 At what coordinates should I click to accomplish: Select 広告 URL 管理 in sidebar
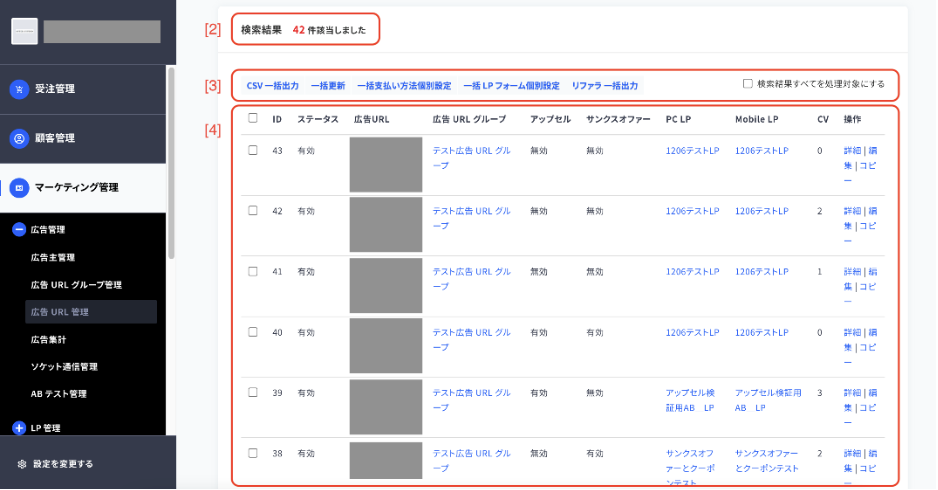tap(91, 312)
